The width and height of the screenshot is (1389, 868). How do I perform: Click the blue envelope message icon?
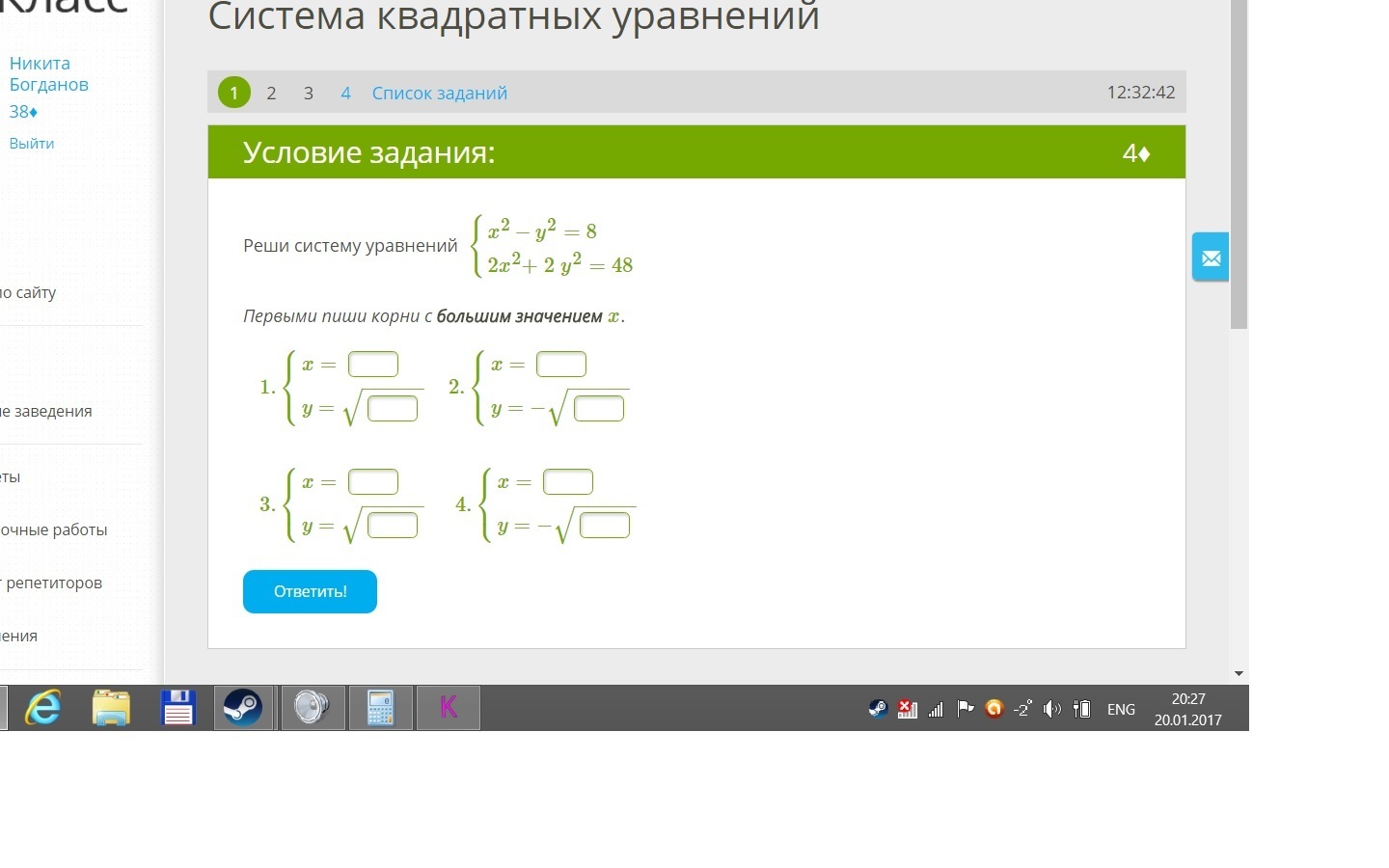pyautogui.click(x=1211, y=258)
